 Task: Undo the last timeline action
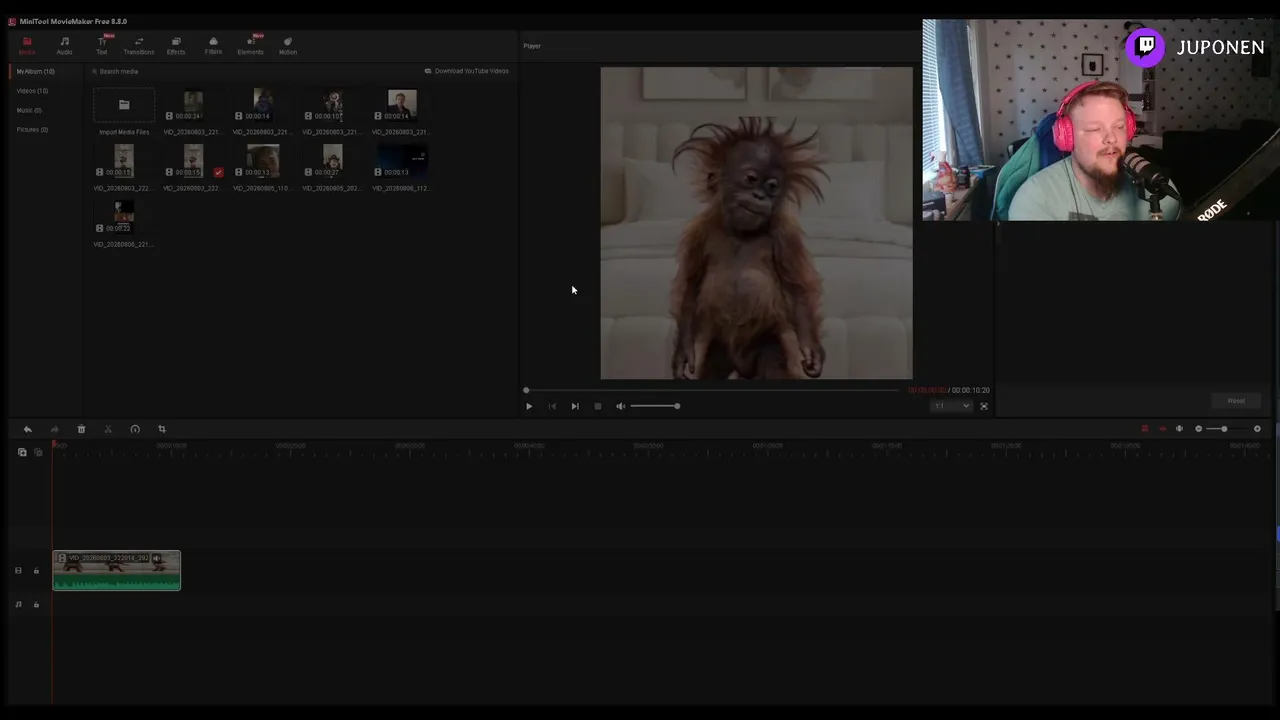click(x=28, y=429)
